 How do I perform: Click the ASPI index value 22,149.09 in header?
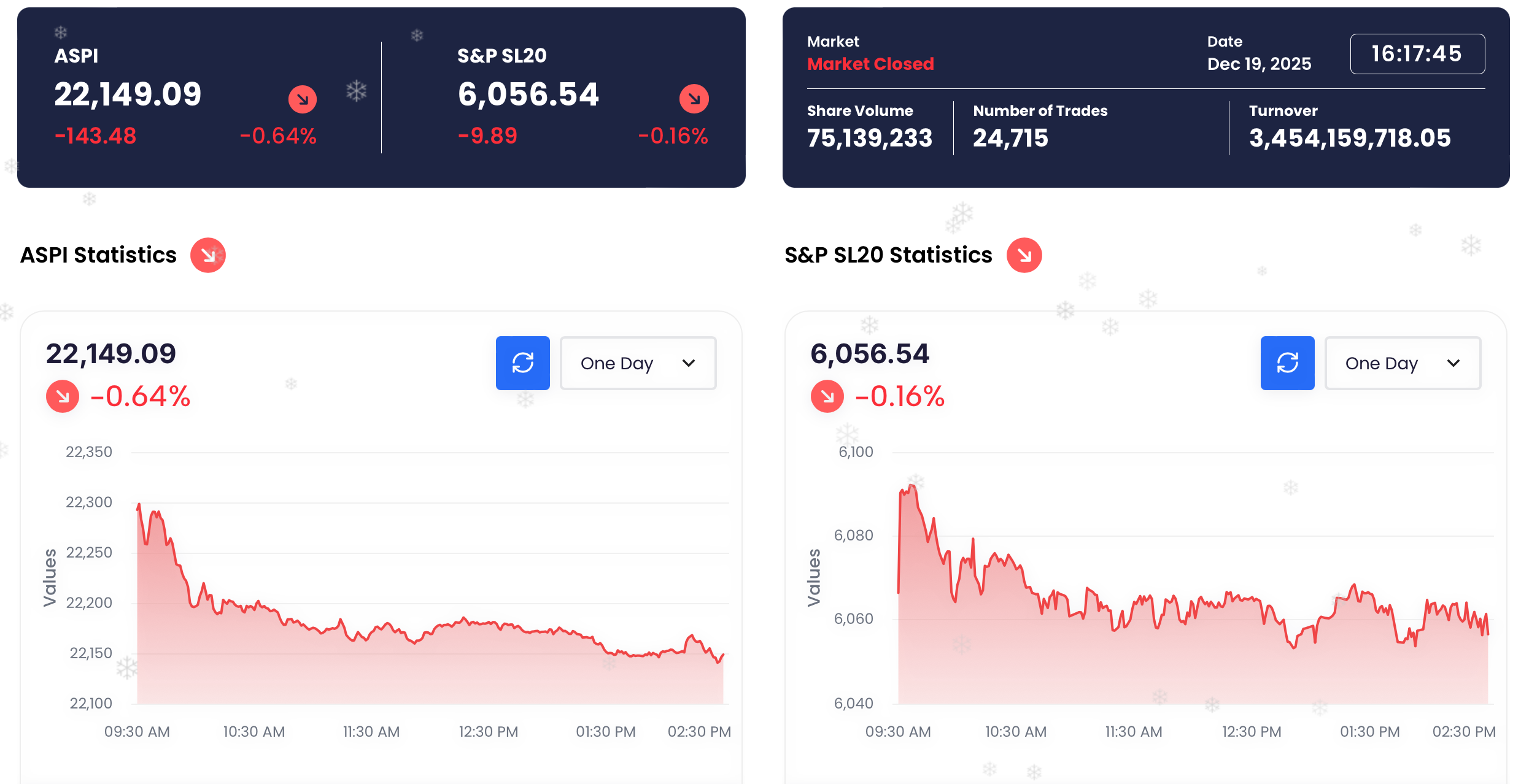tap(128, 94)
